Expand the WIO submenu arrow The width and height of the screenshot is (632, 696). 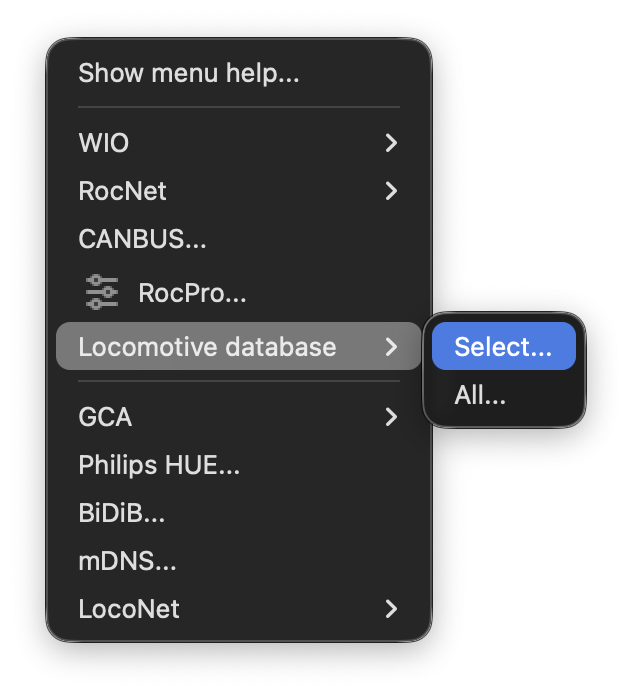click(391, 143)
